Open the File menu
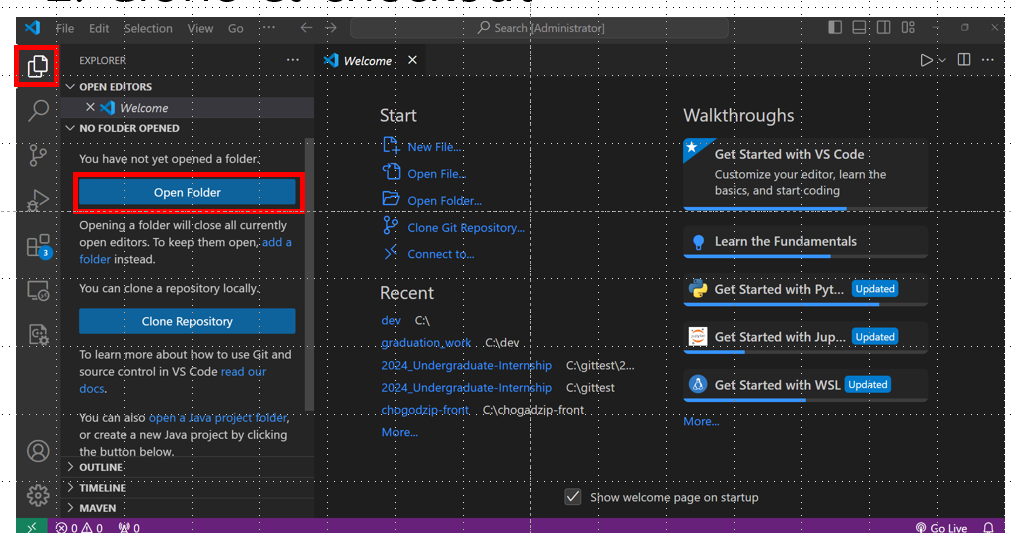The height and width of the screenshot is (533, 1012). 65,28
